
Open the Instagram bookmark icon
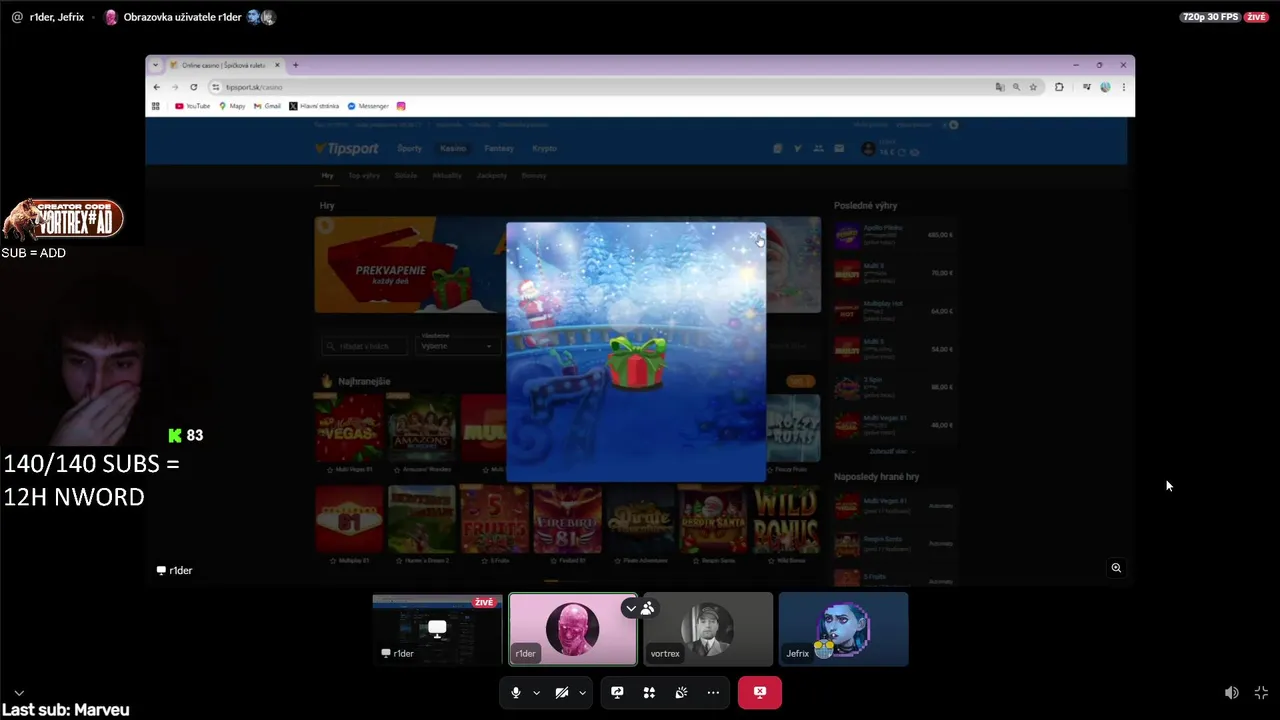tap(401, 106)
